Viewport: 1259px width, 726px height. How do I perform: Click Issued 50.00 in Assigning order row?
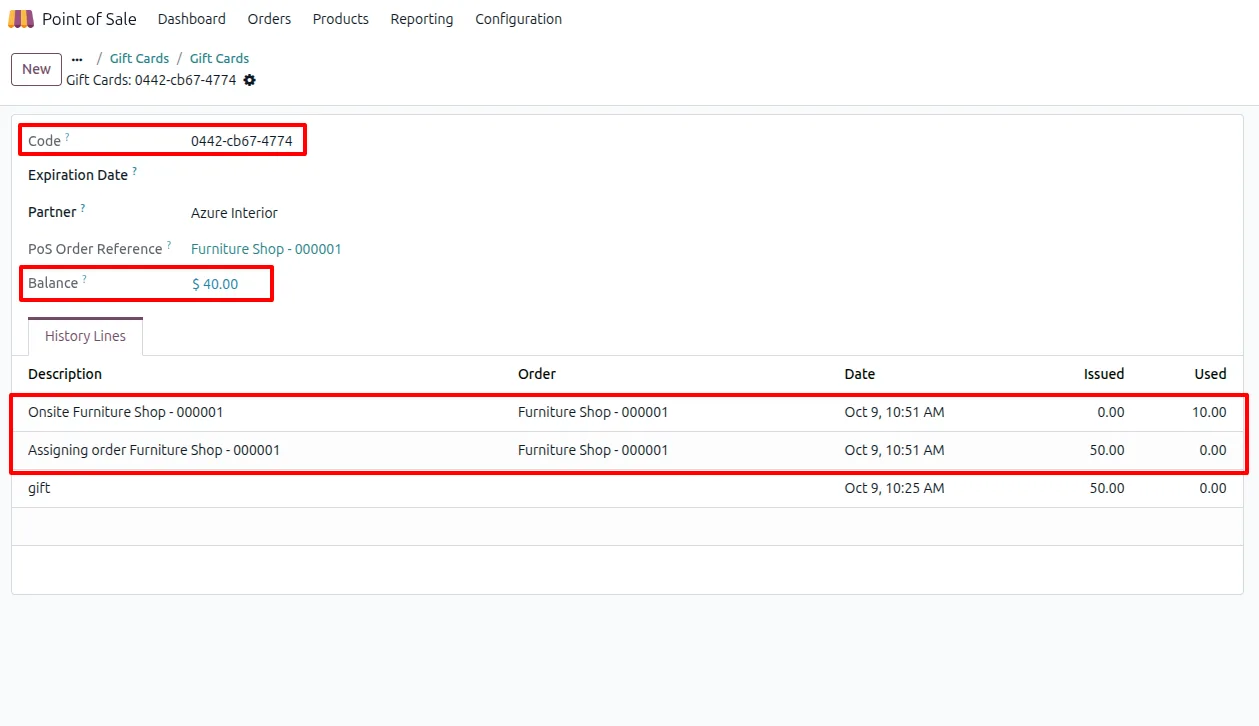click(x=1107, y=450)
